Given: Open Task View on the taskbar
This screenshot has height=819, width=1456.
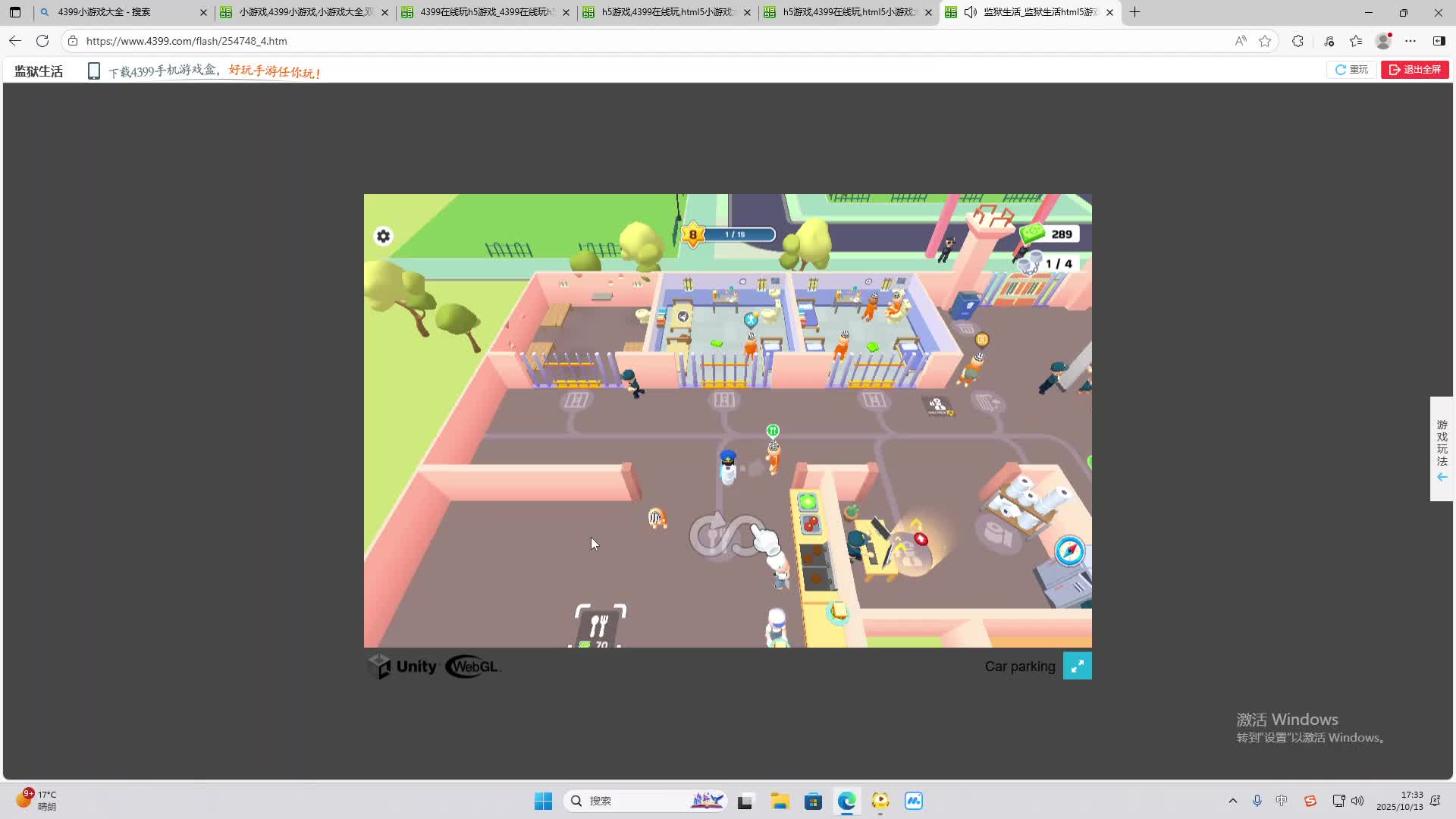Looking at the screenshot, I should 745,801.
